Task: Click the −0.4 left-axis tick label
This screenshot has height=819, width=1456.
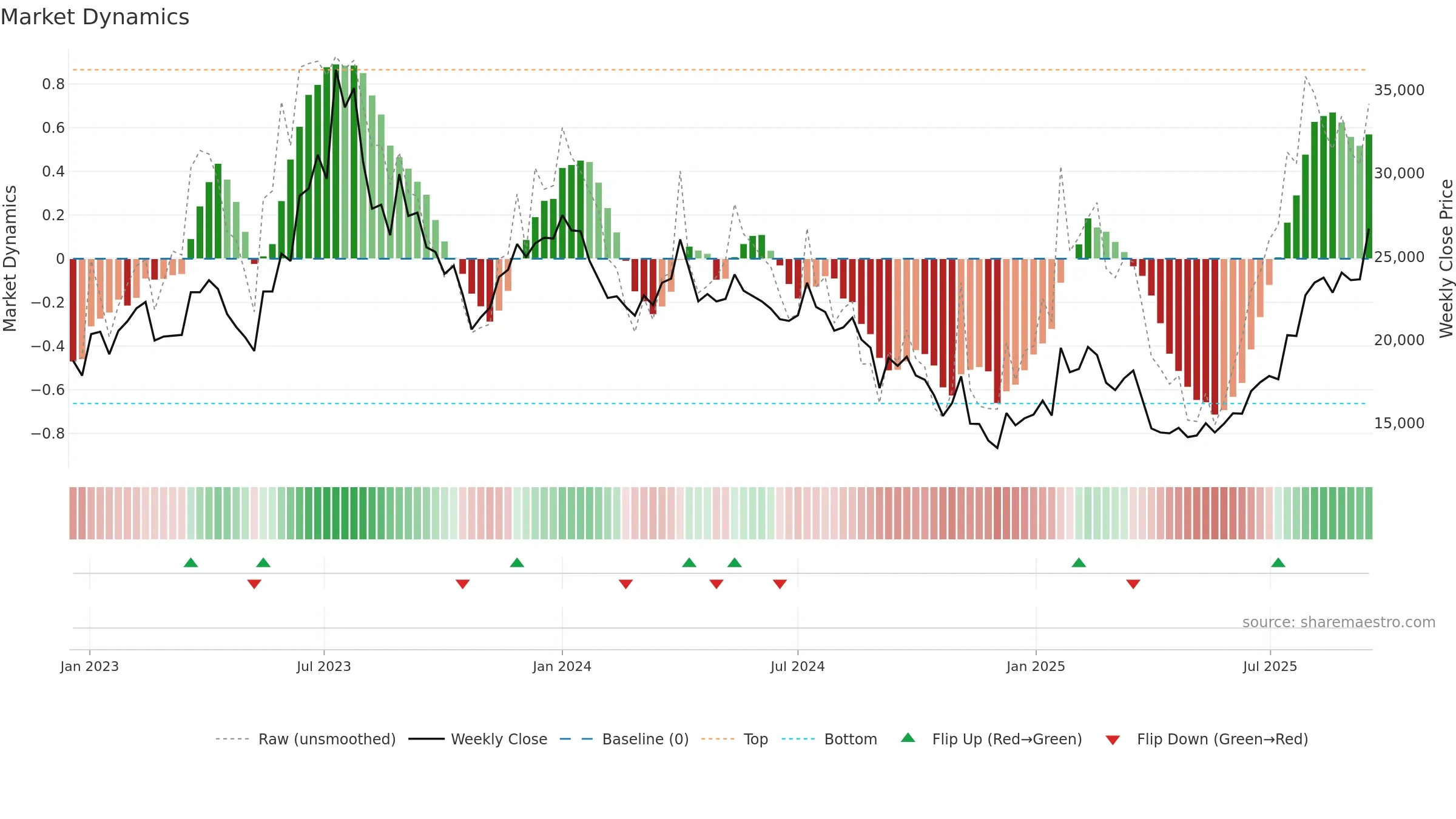Action: click(x=48, y=346)
